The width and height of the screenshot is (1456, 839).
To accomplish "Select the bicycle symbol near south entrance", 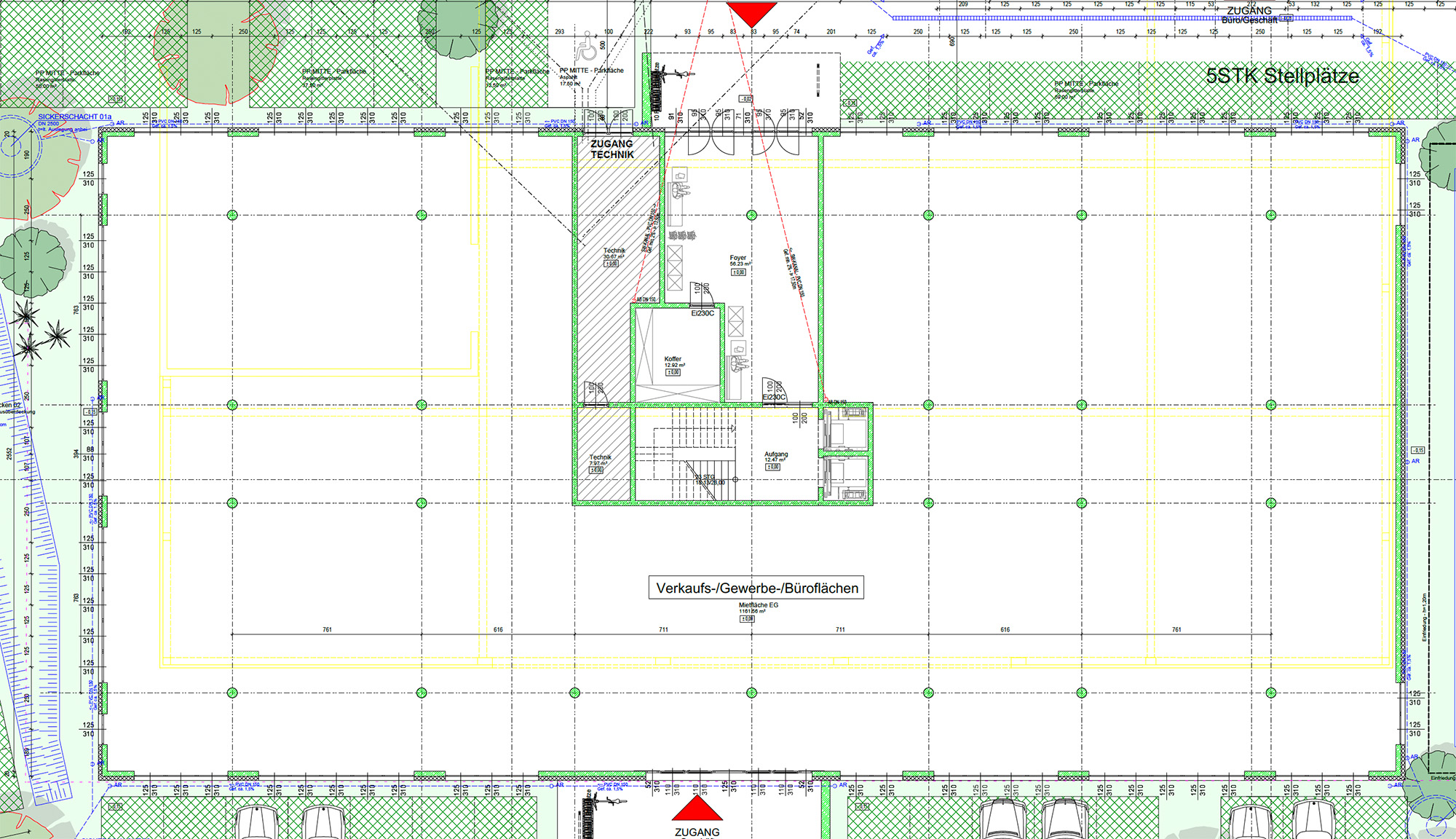I will coord(610,801).
